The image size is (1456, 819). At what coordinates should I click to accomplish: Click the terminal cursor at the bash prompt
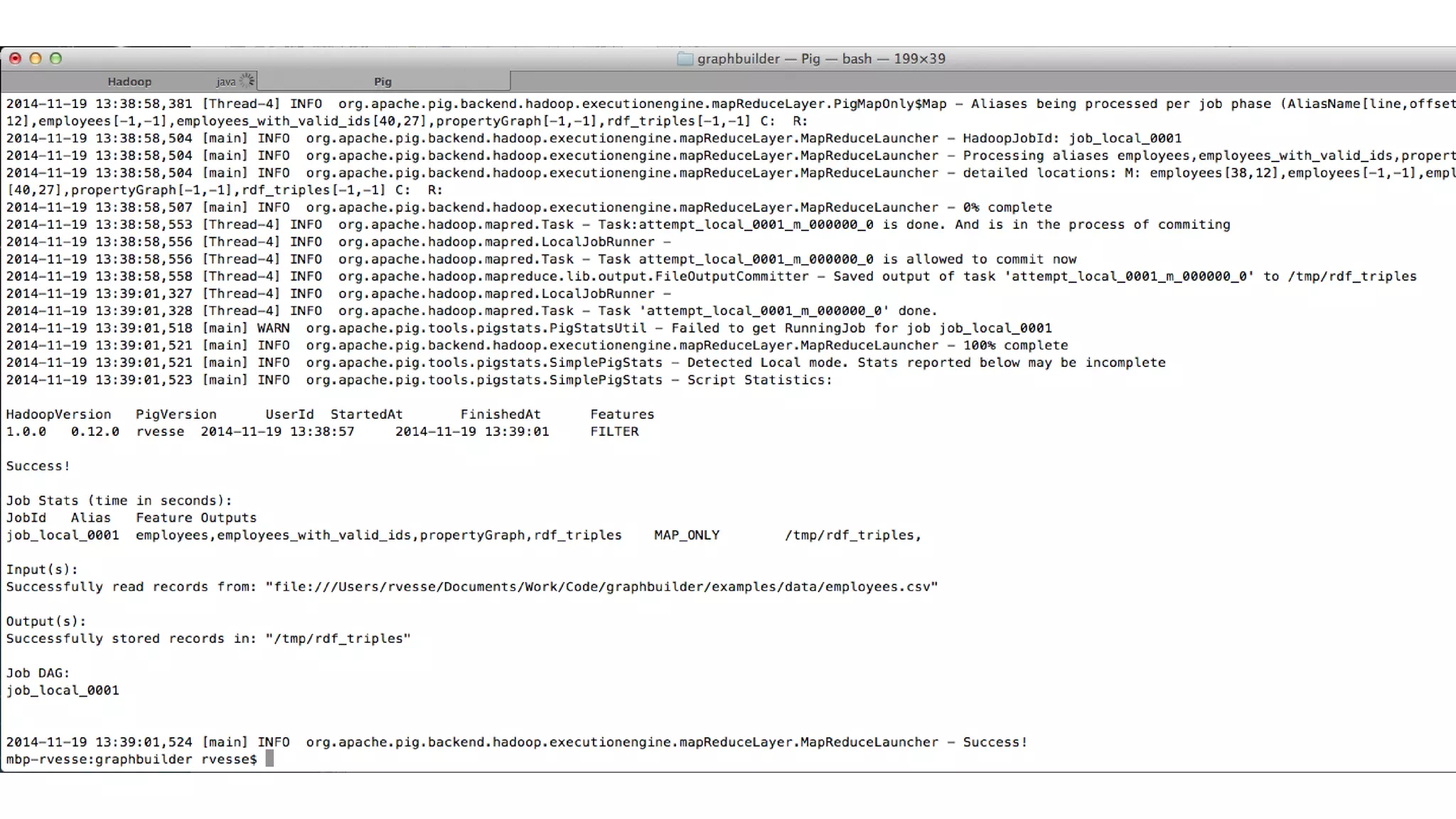[x=269, y=759]
